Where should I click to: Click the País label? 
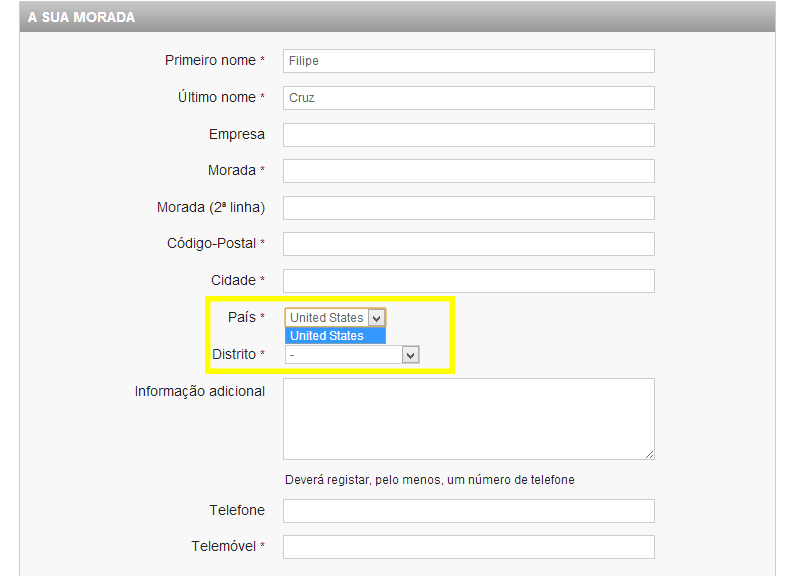click(x=242, y=317)
